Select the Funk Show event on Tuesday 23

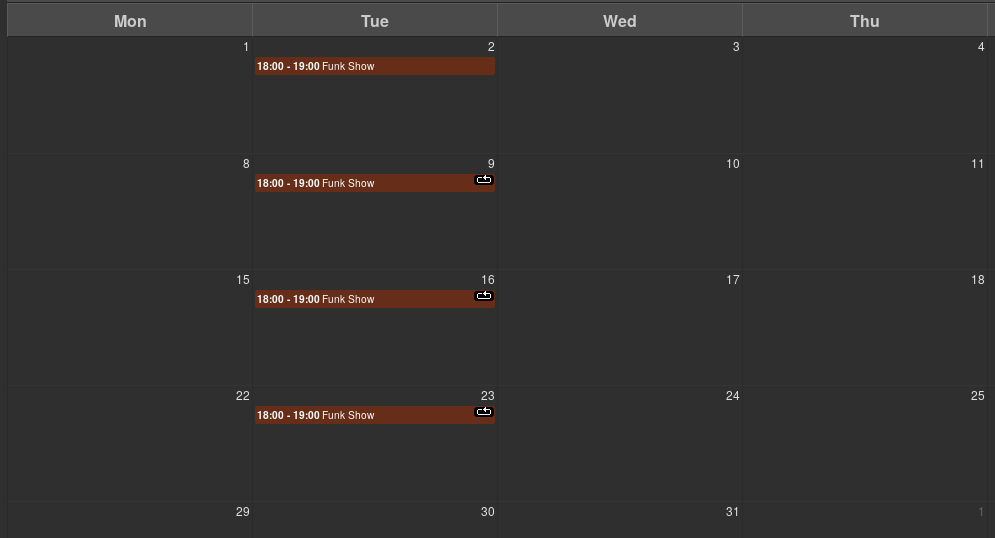click(x=375, y=416)
